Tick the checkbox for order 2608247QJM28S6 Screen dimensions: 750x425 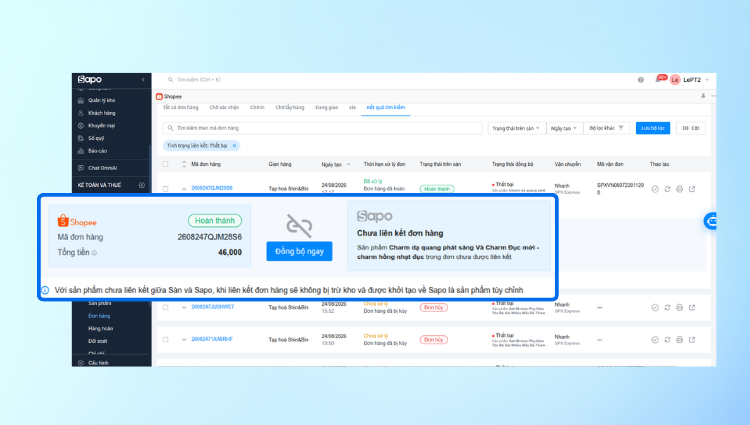165,188
